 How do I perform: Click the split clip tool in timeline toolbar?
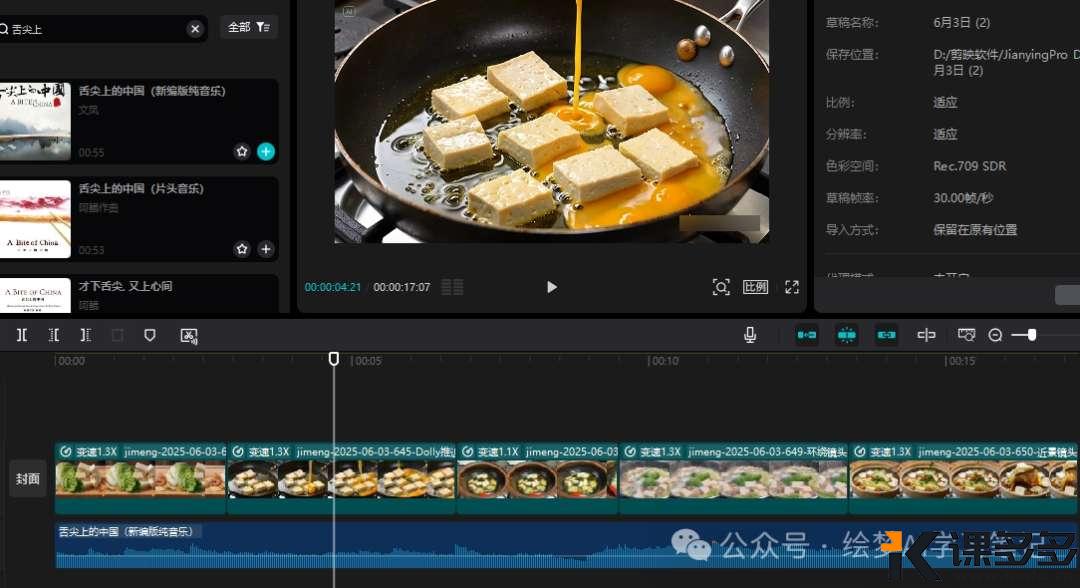(22, 335)
